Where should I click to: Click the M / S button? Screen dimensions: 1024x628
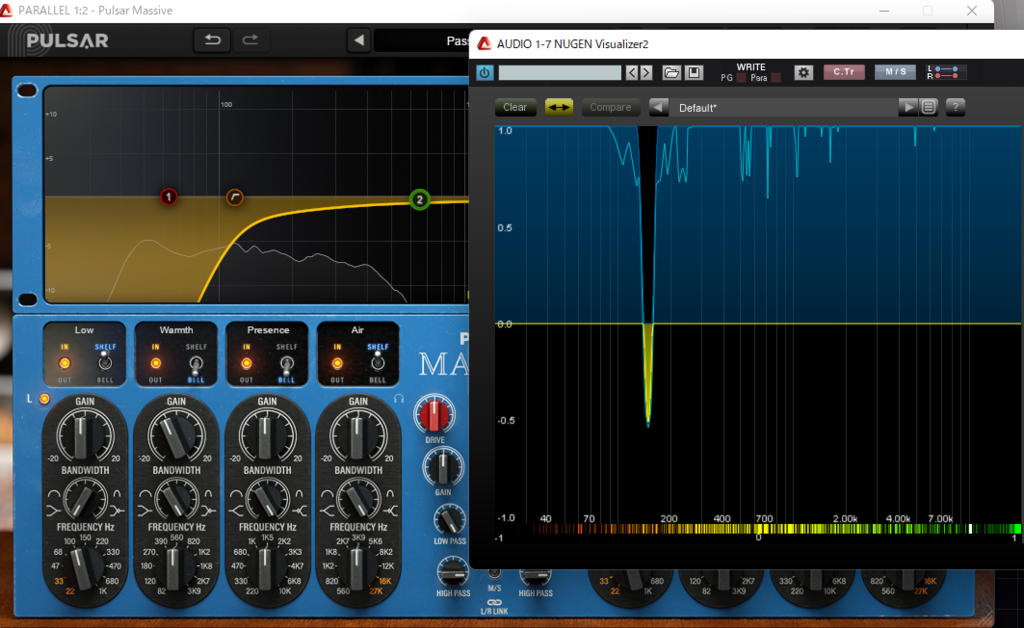point(895,72)
